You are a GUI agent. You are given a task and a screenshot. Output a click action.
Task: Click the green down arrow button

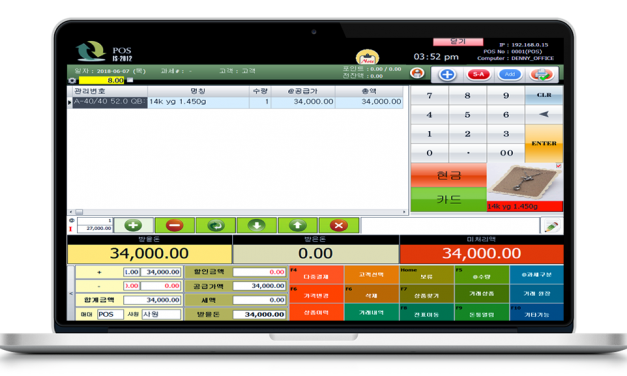tap(257, 225)
